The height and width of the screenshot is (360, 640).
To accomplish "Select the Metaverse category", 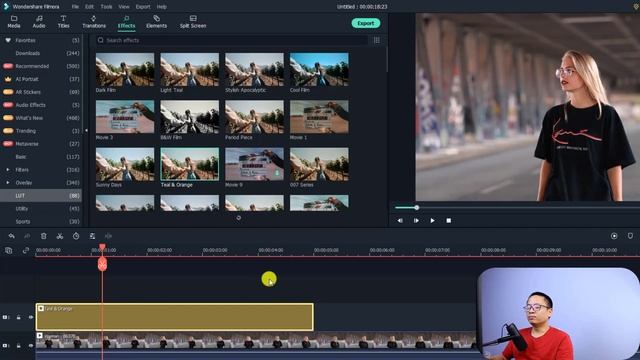I will [41, 144].
